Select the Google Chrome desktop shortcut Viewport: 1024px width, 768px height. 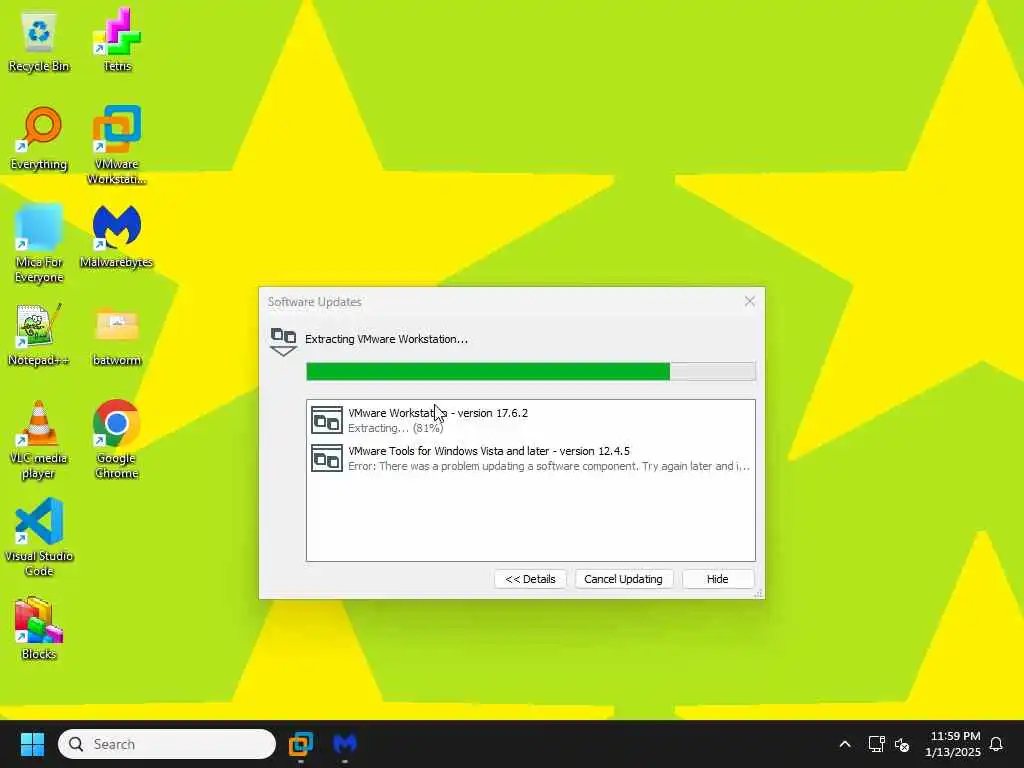click(116, 439)
